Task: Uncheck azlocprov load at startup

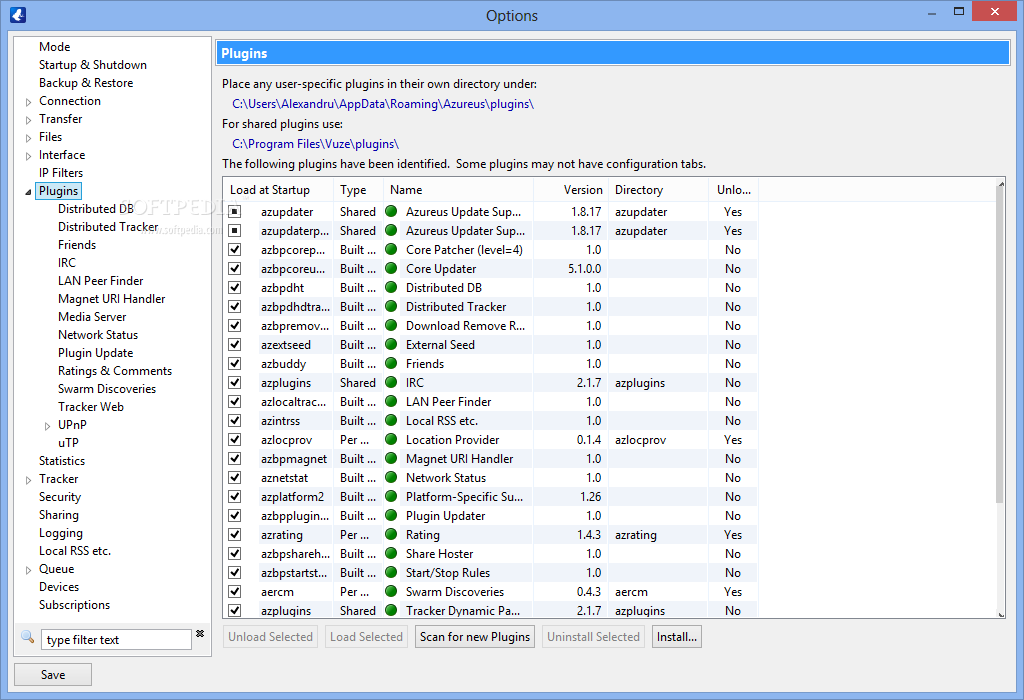Action: 235,439
